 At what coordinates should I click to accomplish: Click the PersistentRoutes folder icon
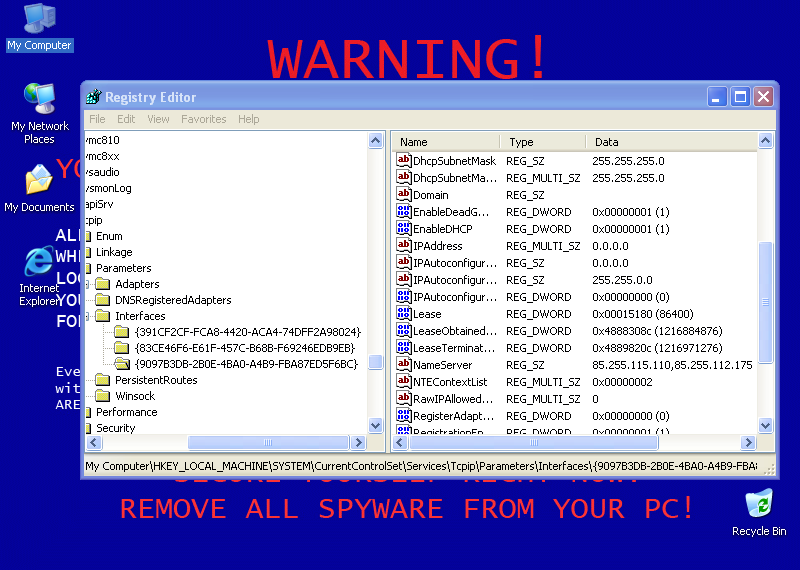point(103,380)
